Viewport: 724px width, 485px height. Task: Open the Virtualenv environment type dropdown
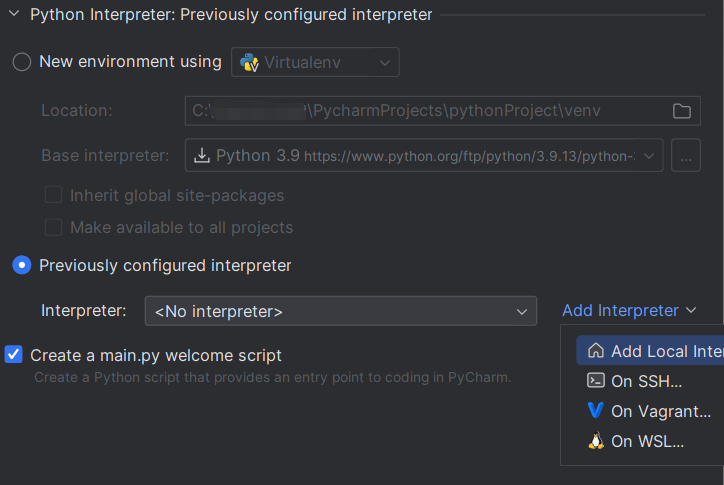click(315, 62)
